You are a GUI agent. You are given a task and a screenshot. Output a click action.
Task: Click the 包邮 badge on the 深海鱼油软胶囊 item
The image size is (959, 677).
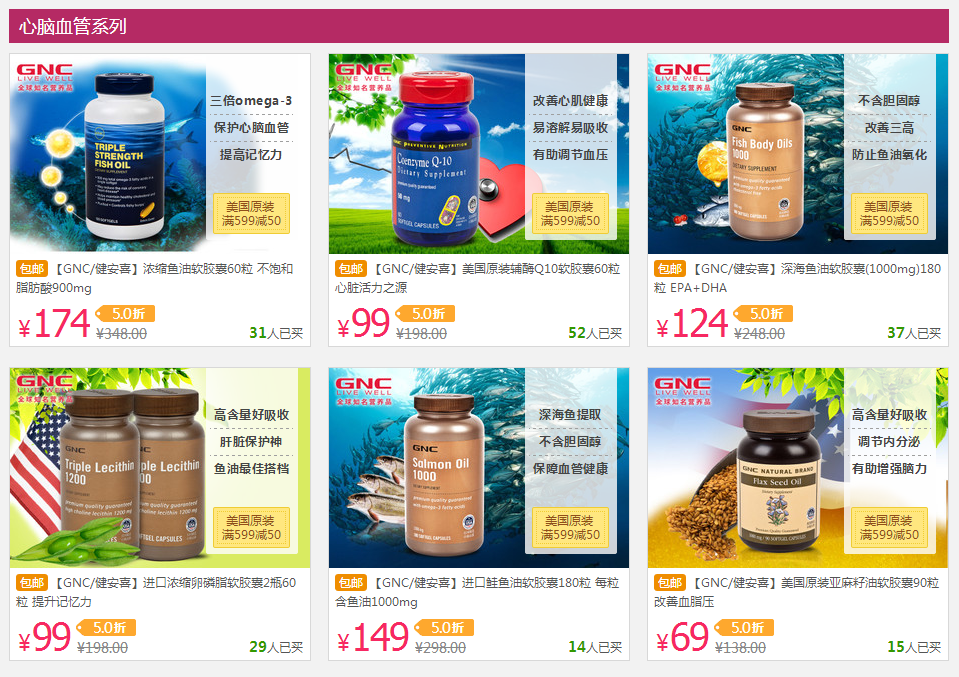(x=670, y=268)
